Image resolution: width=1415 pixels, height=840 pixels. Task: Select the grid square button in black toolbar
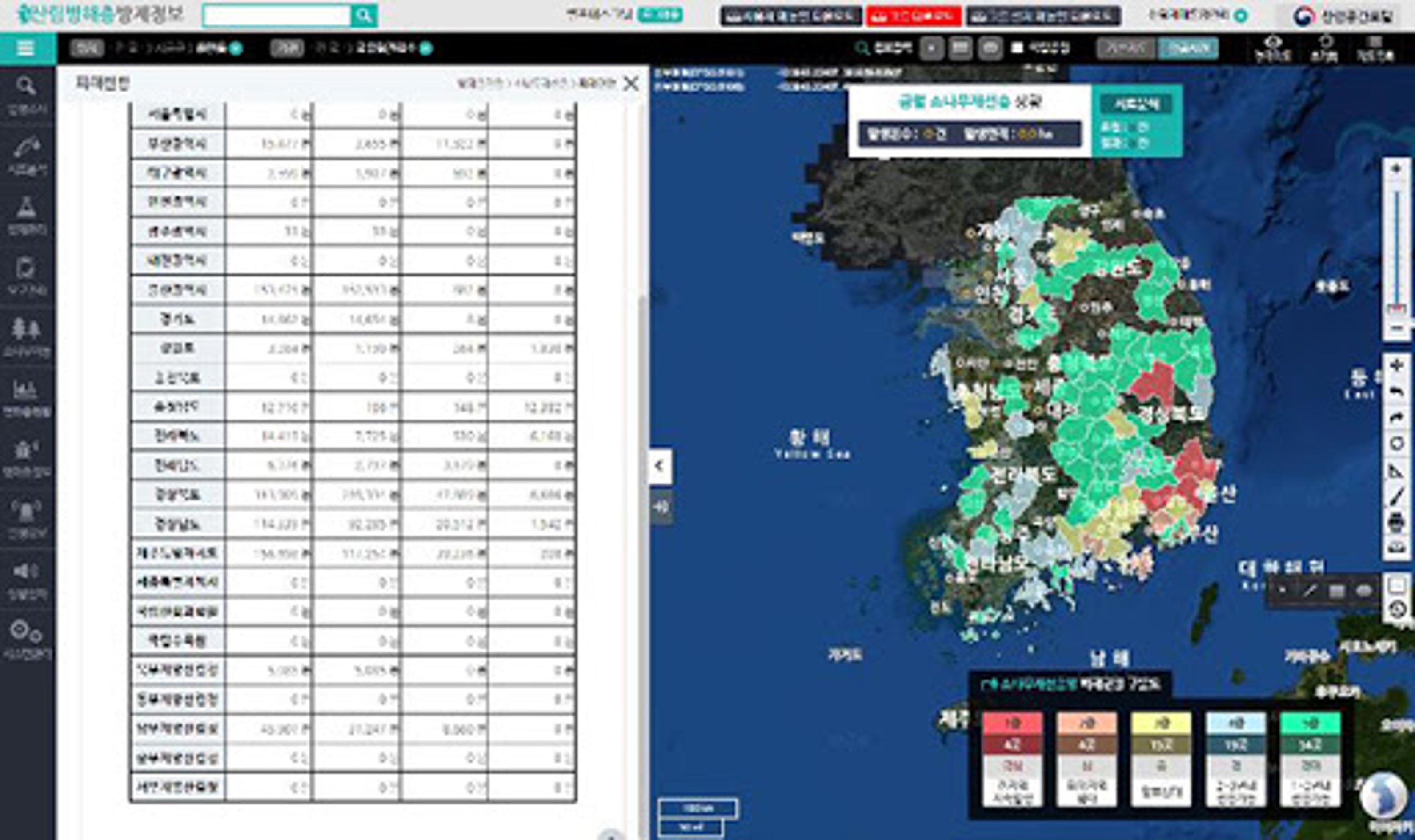click(961, 49)
